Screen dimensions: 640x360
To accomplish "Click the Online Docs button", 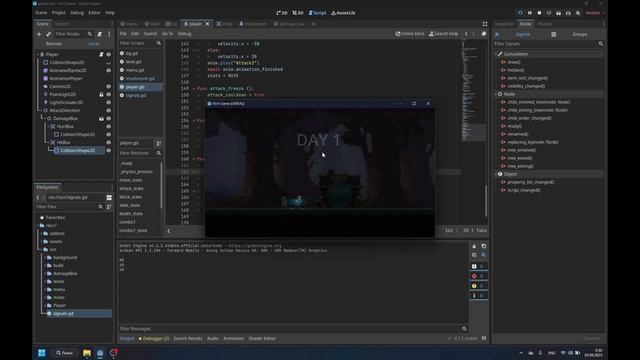I will tap(410, 34).
